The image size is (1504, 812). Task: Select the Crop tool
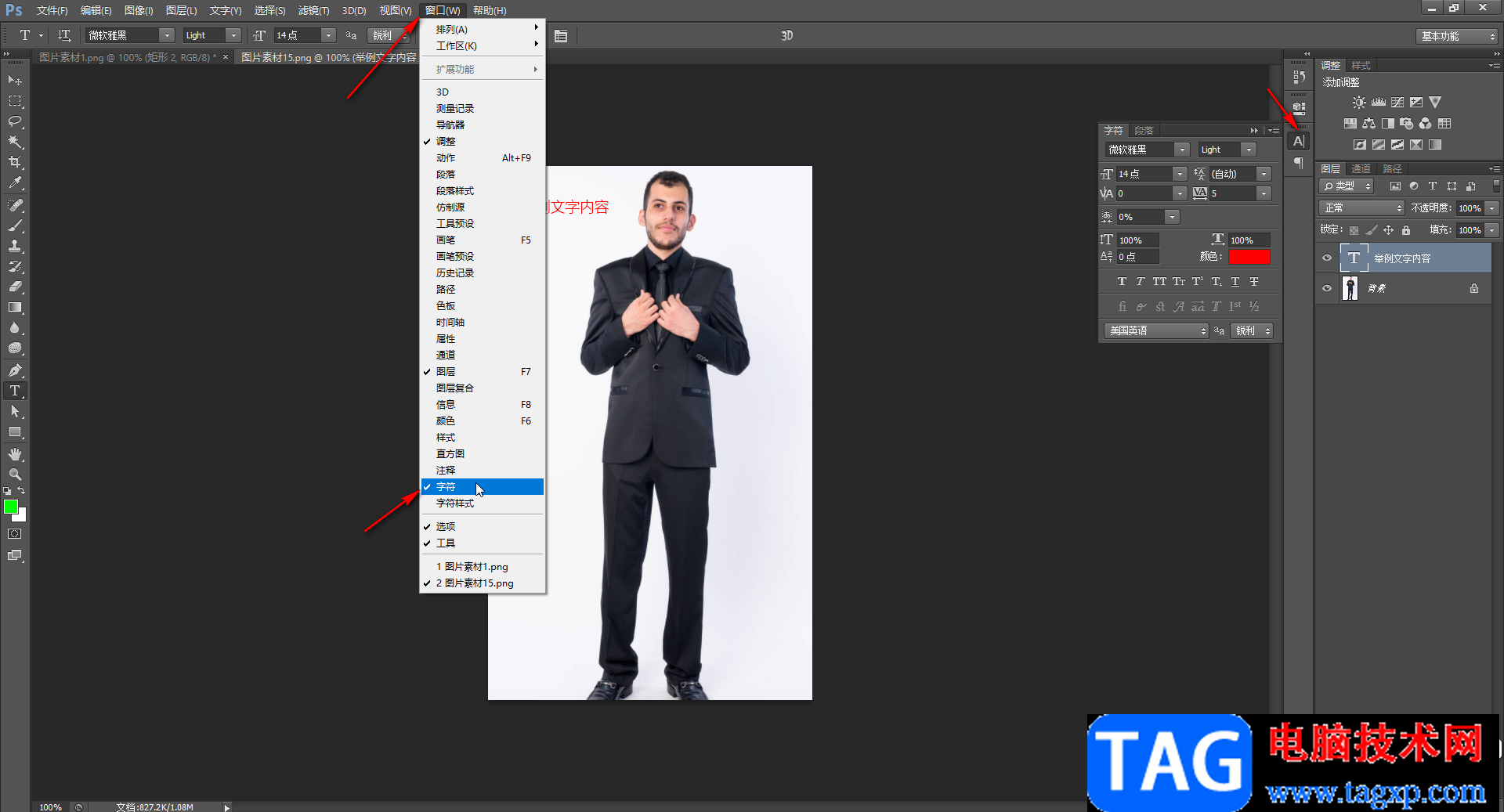pos(15,162)
